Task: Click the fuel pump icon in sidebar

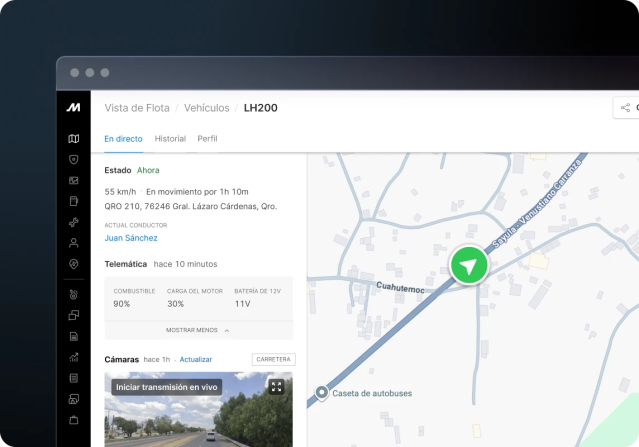Action: pyautogui.click(x=73, y=201)
